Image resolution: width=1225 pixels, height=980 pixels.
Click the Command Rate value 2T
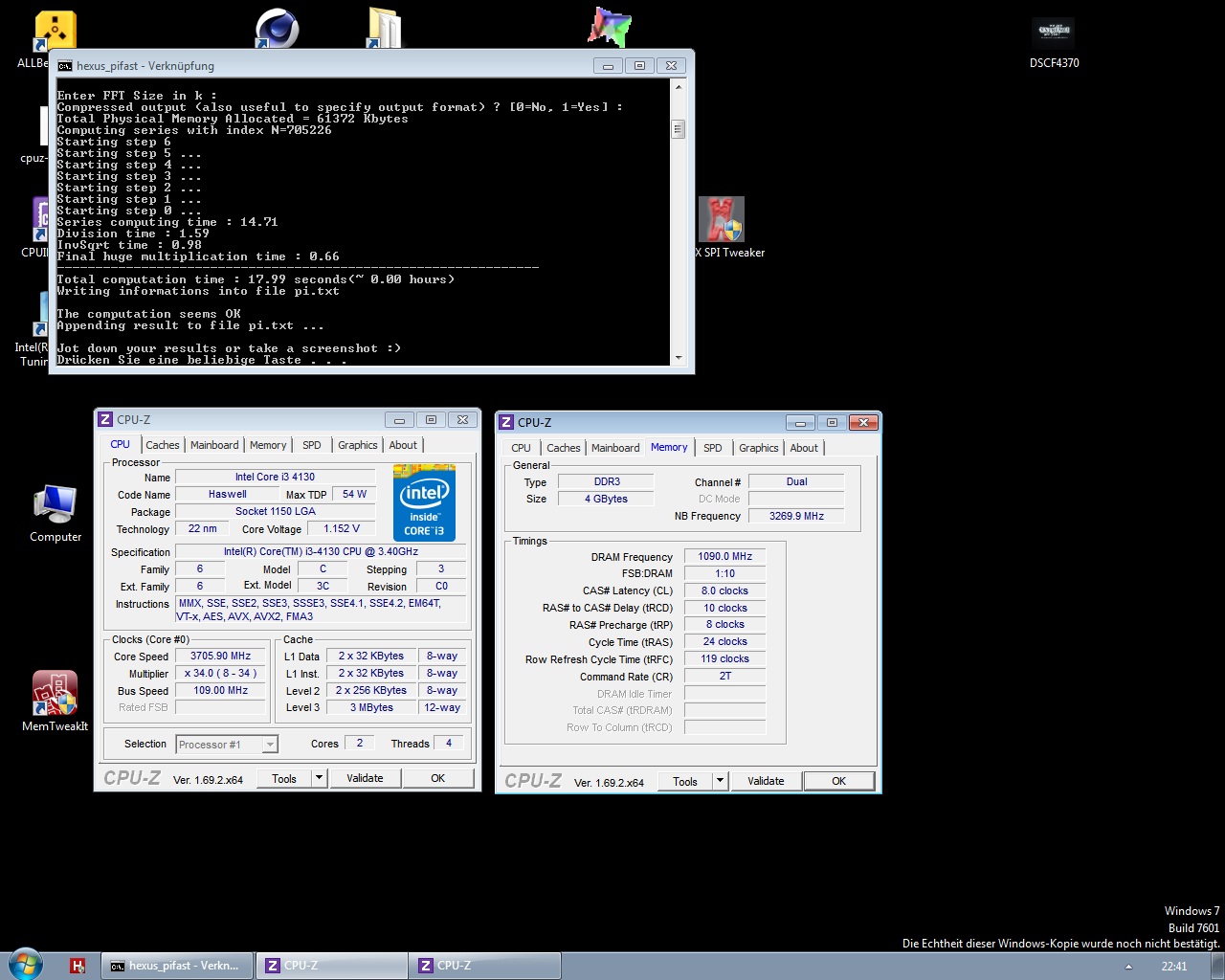[x=724, y=676]
